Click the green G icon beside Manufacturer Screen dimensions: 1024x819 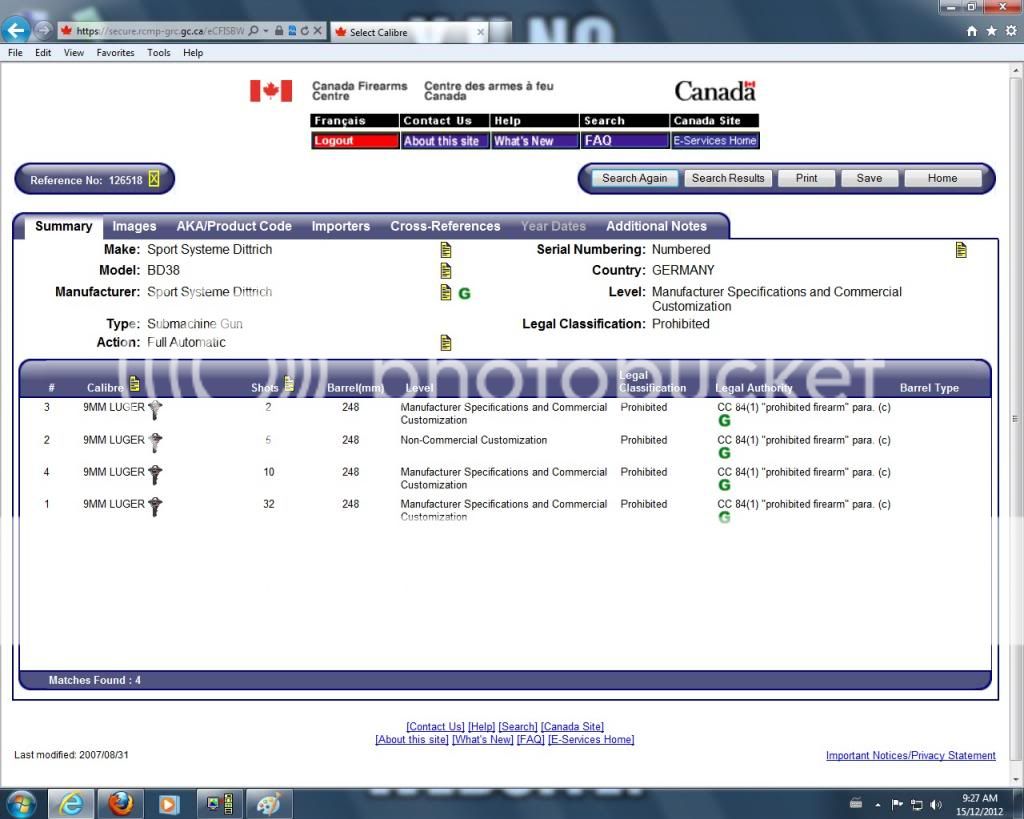click(464, 293)
